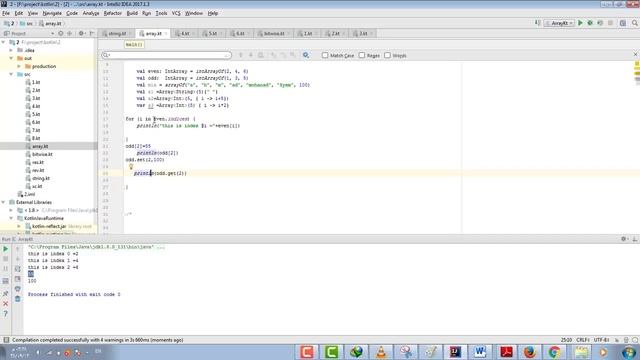
Task: Click the Stop icon in the Run panel
Action: tap(6, 259)
